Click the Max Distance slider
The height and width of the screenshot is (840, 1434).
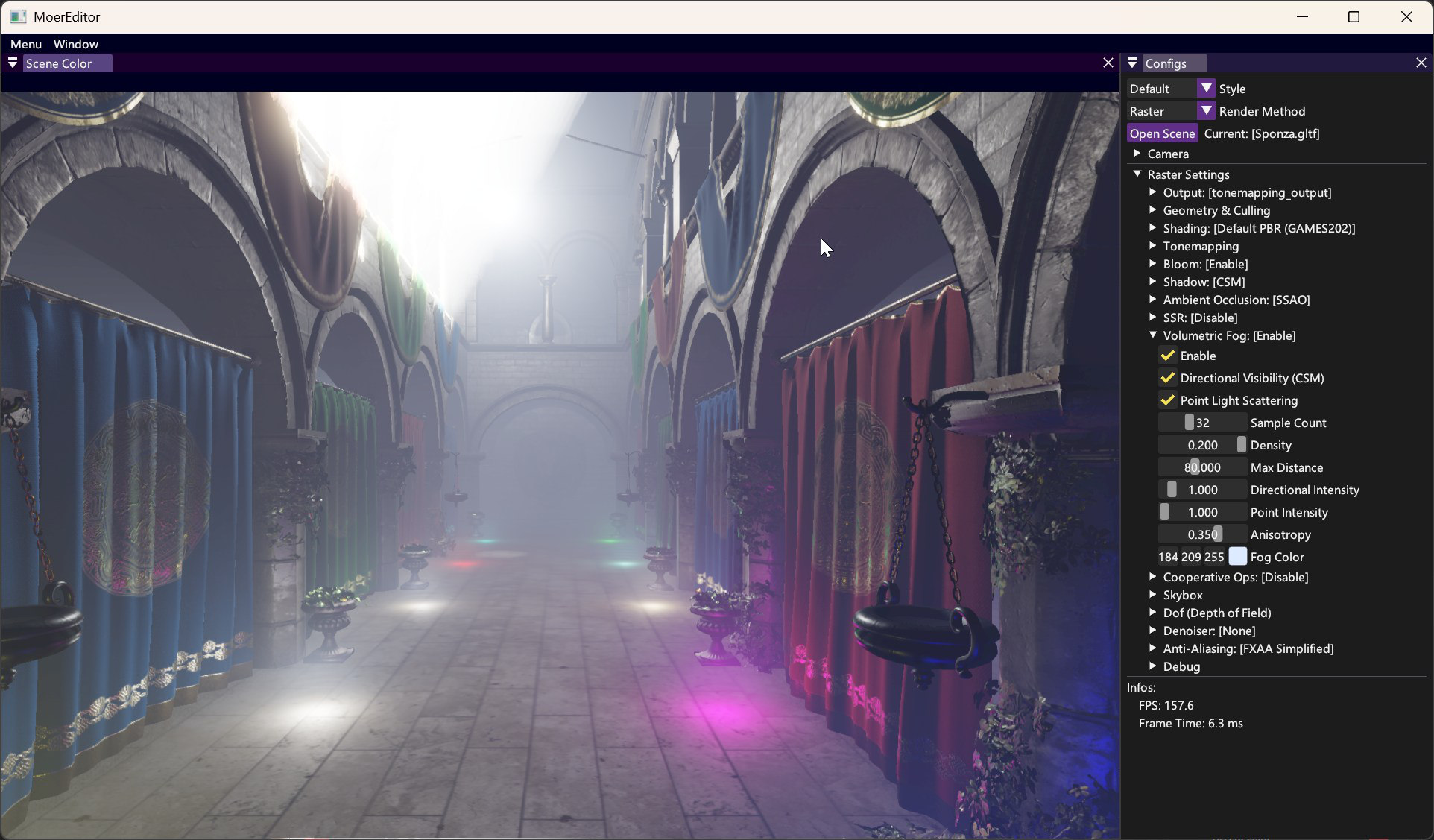pyautogui.click(x=1202, y=467)
